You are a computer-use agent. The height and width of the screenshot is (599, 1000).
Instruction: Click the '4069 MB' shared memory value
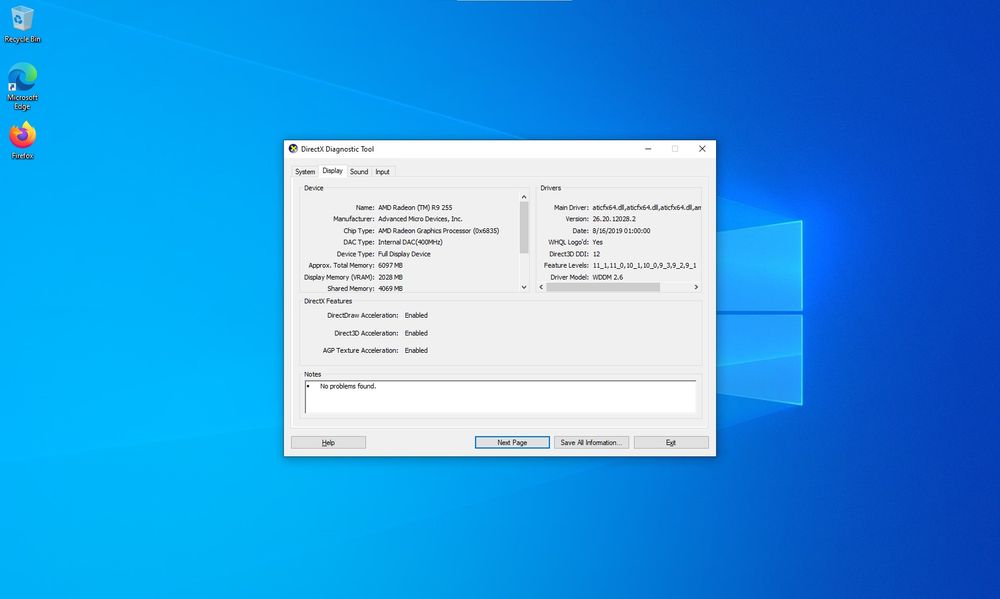(390, 288)
